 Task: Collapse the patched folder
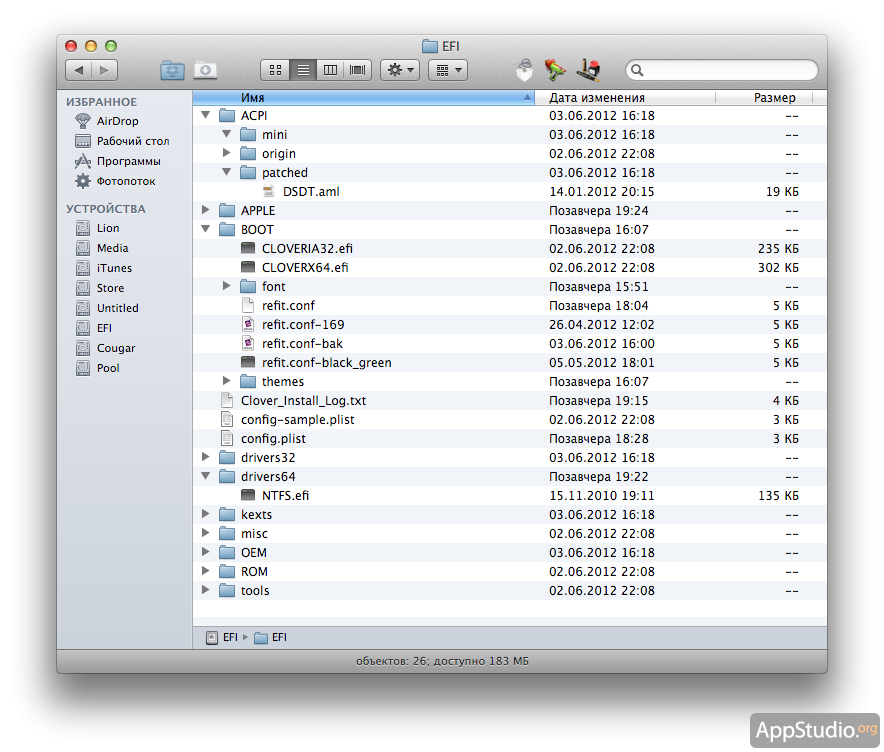(227, 172)
